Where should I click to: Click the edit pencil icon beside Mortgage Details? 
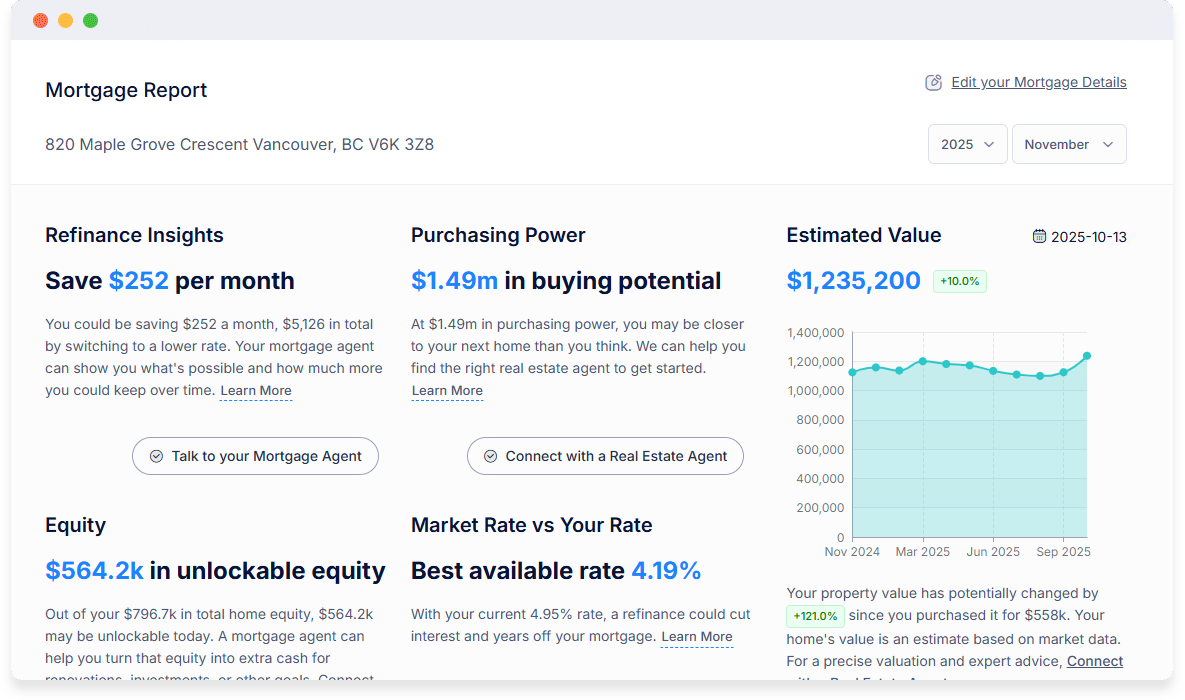[x=934, y=83]
